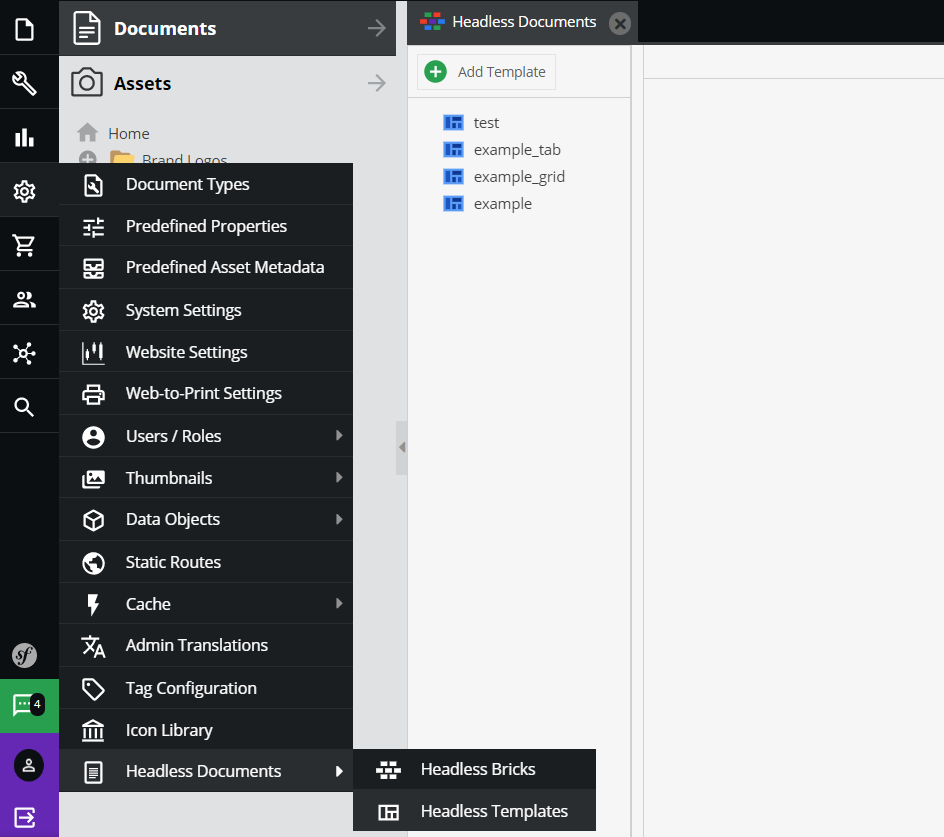Viewport: 944px width, 837px height.
Task: Click the Web-to-Print printer icon
Action: (x=93, y=394)
